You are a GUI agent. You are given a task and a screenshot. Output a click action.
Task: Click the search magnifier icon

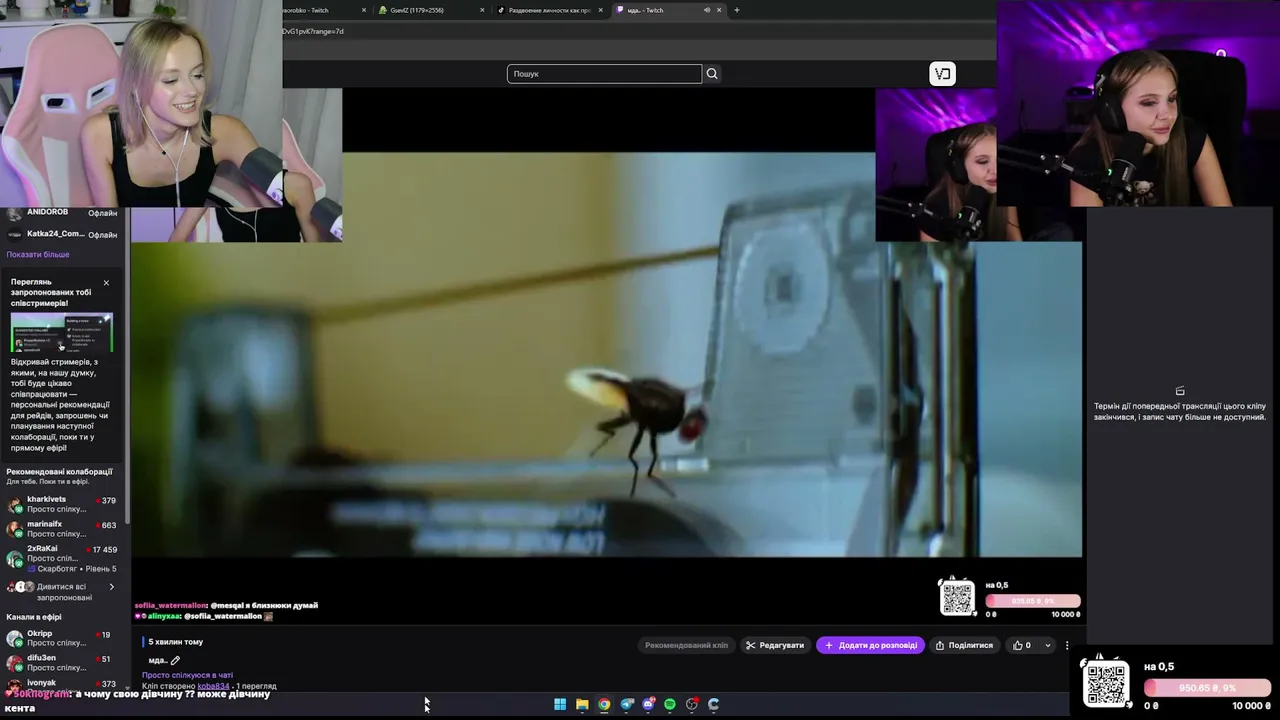tap(712, 74)
